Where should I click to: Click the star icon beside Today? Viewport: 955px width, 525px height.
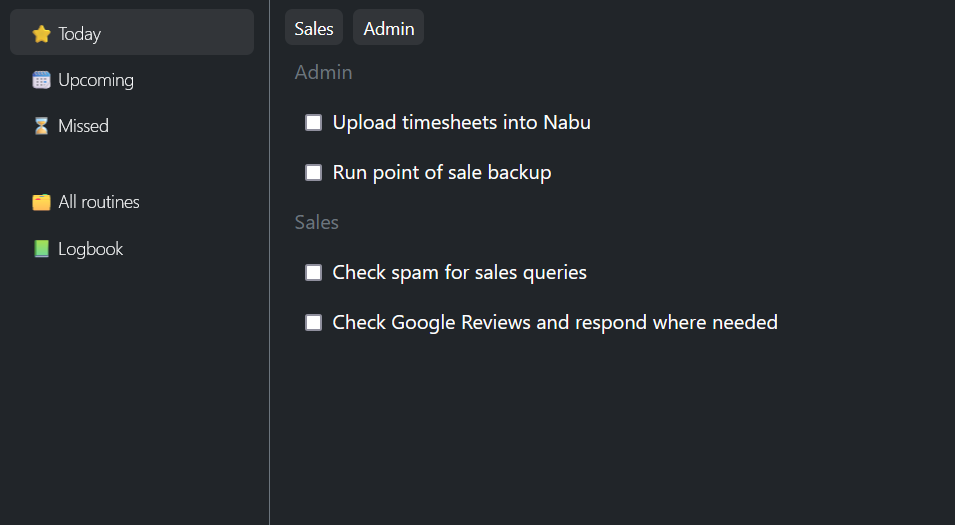click(x=41, y=34)
